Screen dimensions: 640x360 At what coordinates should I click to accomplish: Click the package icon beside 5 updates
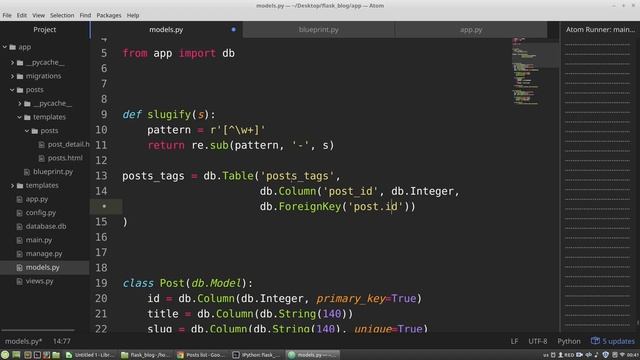point(595,341)
